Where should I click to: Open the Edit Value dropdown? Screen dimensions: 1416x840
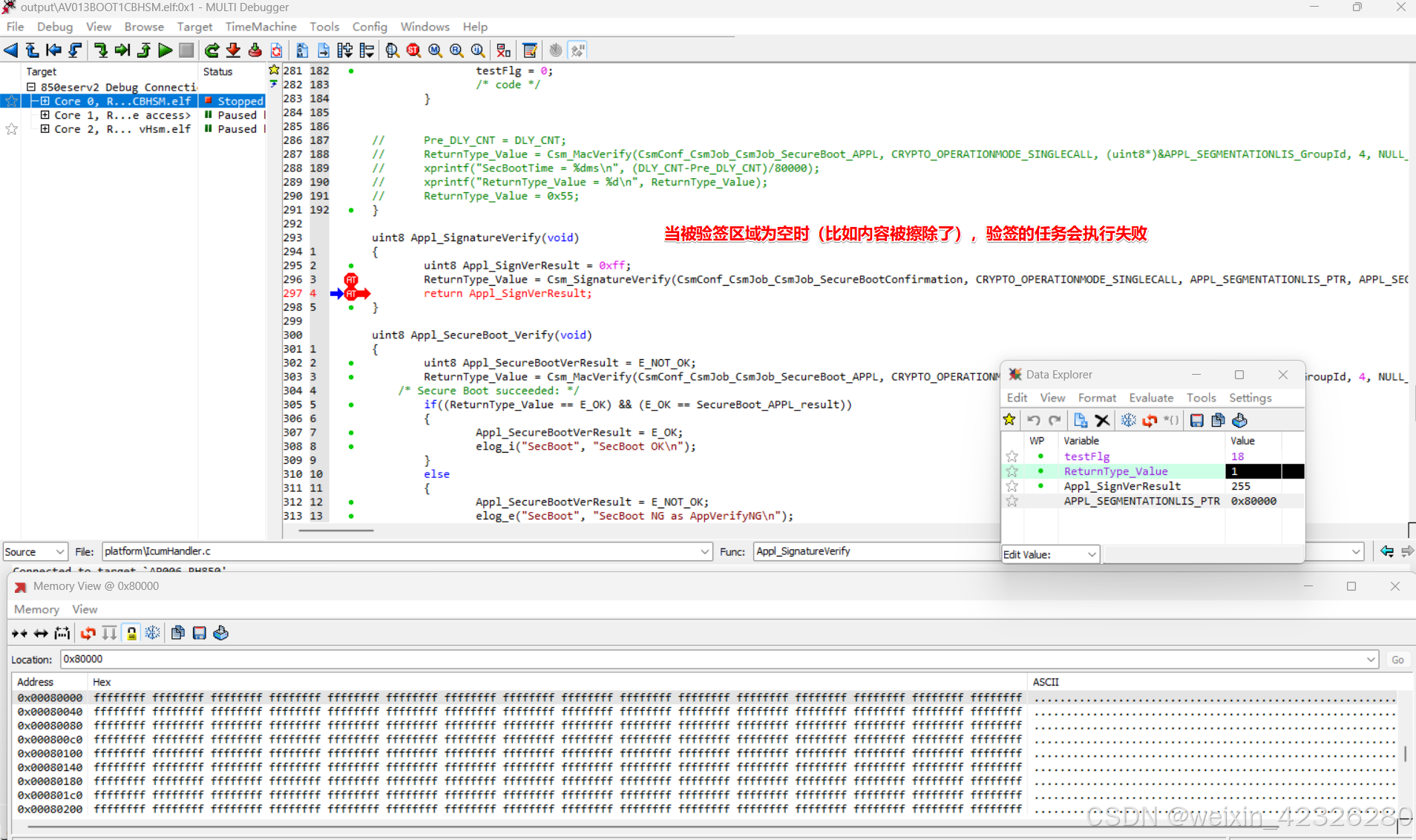pos(1050,554)
